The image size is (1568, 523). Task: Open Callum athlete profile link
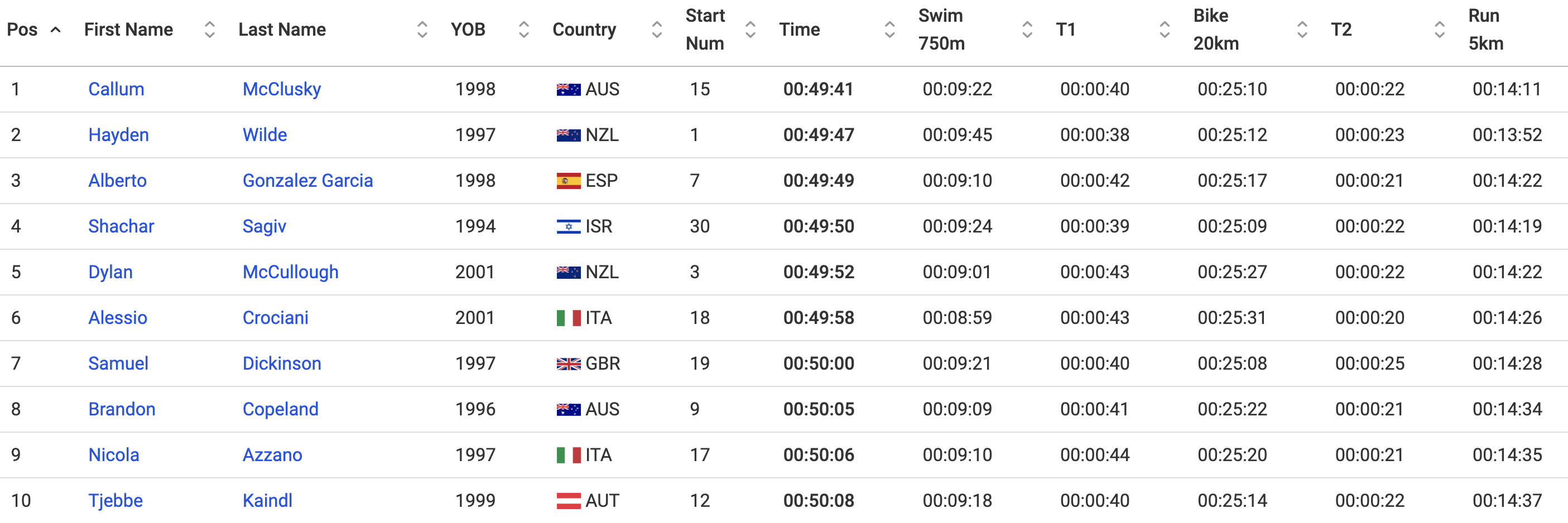click(116, 89)
